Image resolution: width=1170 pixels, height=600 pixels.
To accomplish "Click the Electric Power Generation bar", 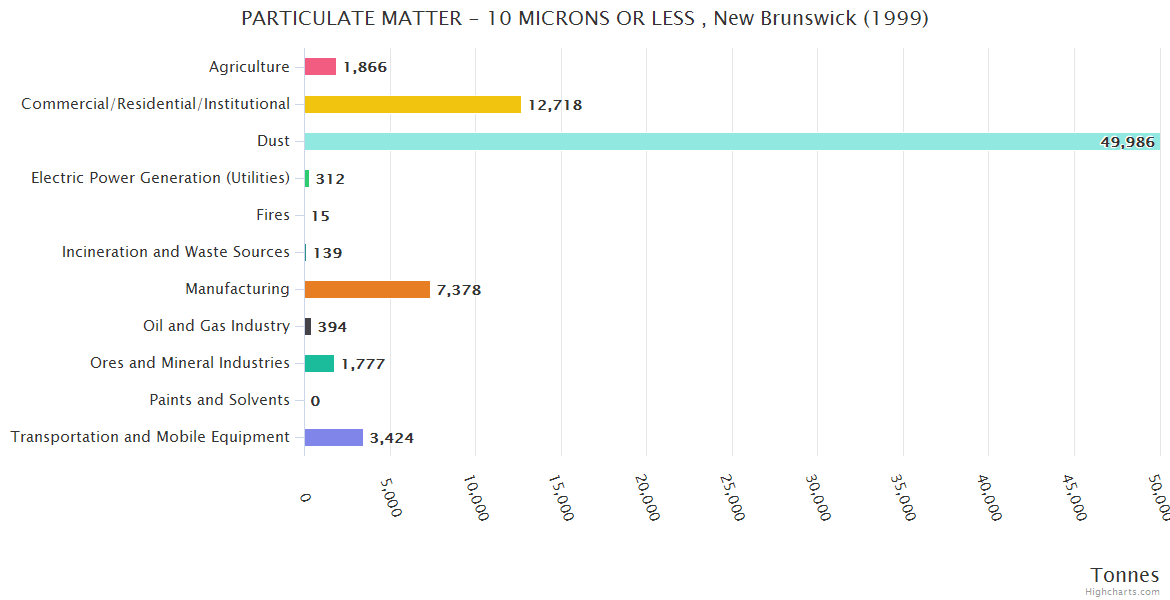I will pos(307,178).
